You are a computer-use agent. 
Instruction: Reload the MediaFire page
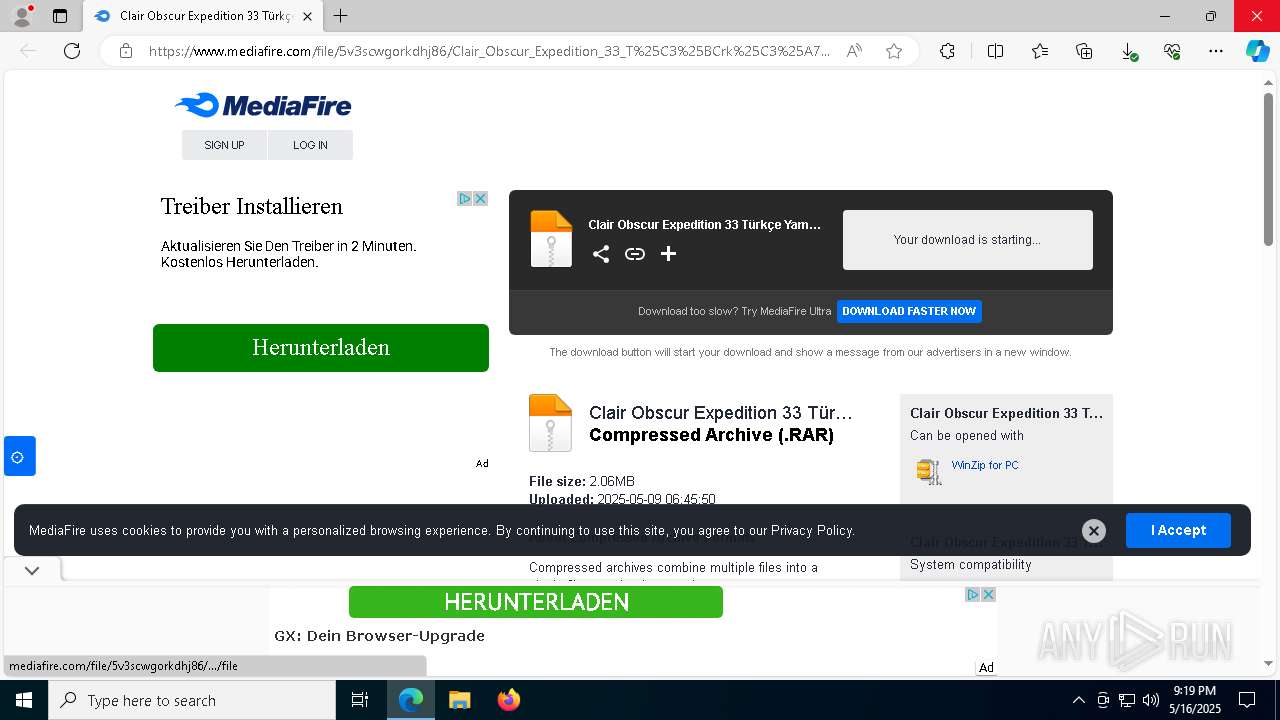pyautogui.click(x=72, y=51)
